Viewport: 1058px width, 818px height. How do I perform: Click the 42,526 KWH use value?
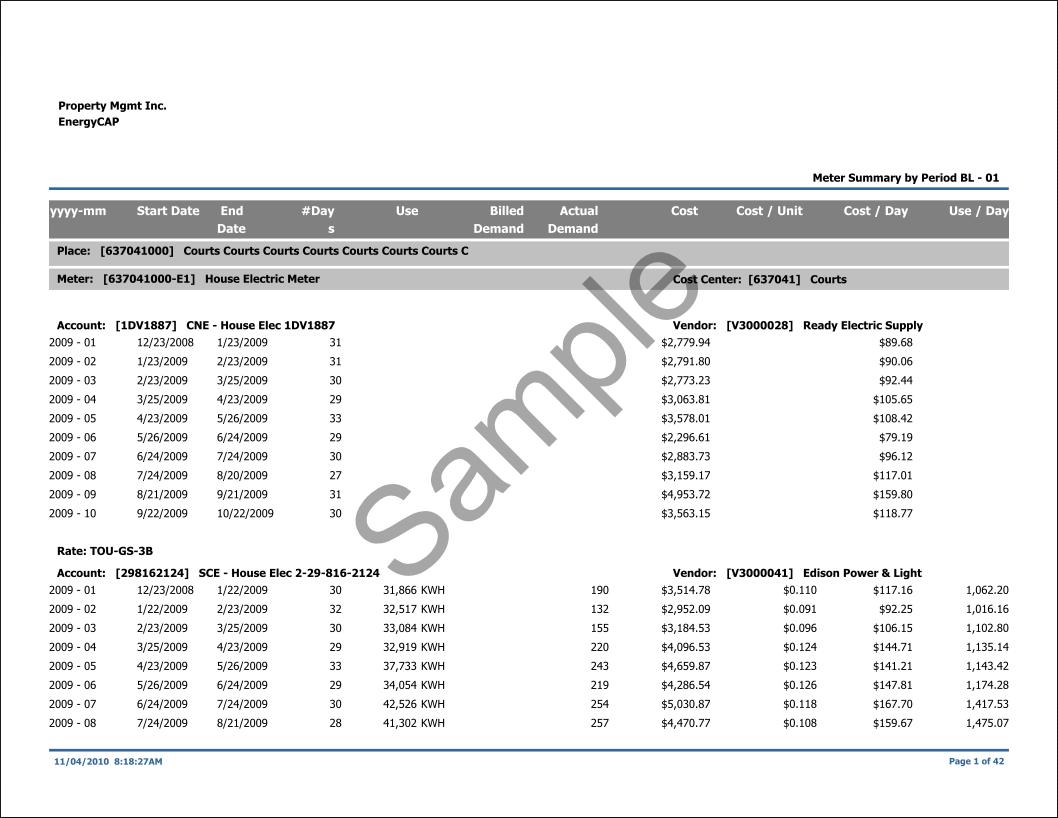pos(413,704)
